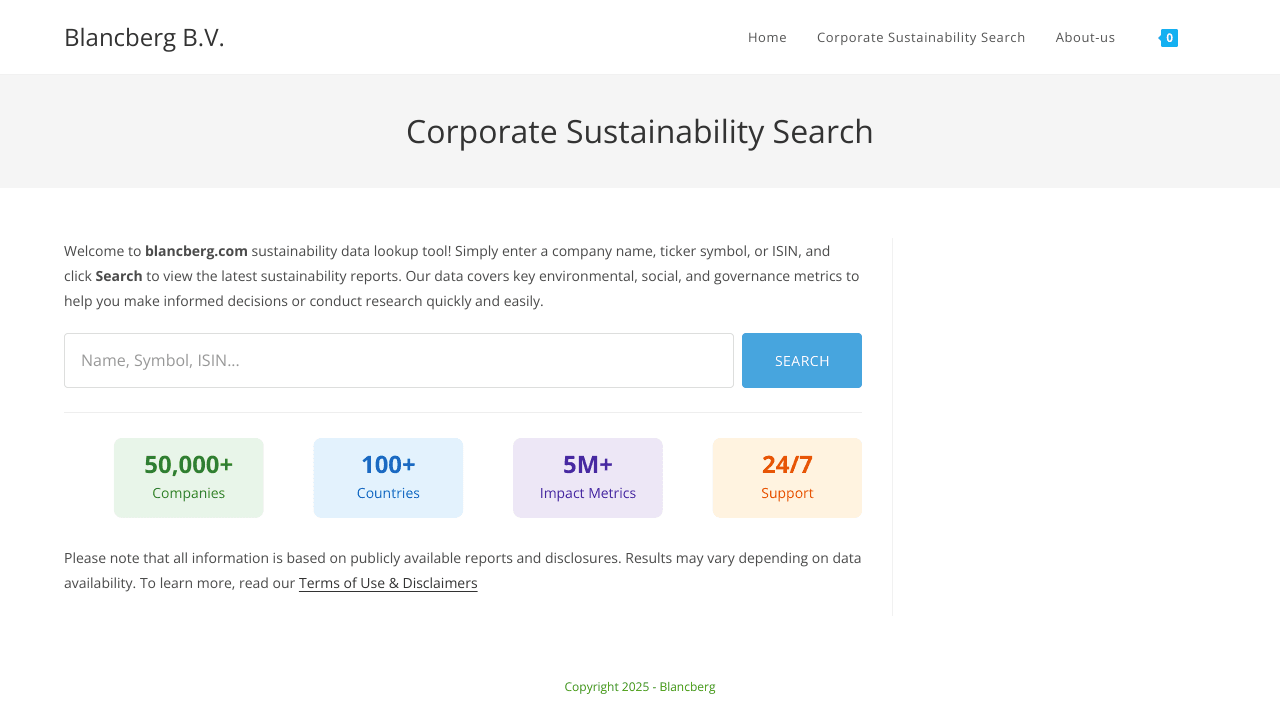Click the large Corporate Sustainability Search page heading
The width and height of the screenshot is (1280, 720).
640,132
